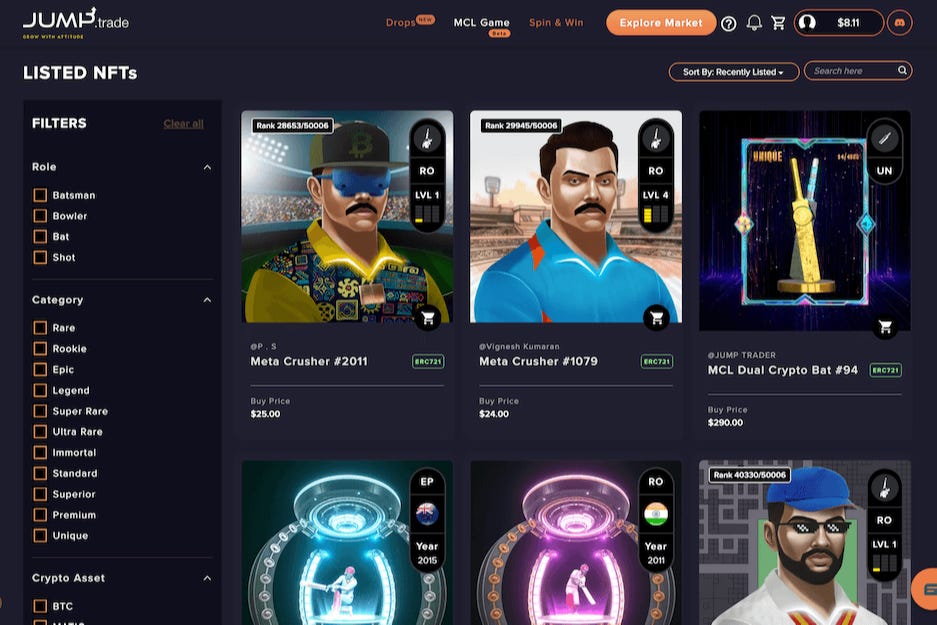
Task: Toggle the Rookie category checkbox
Action: coord(40,348)
